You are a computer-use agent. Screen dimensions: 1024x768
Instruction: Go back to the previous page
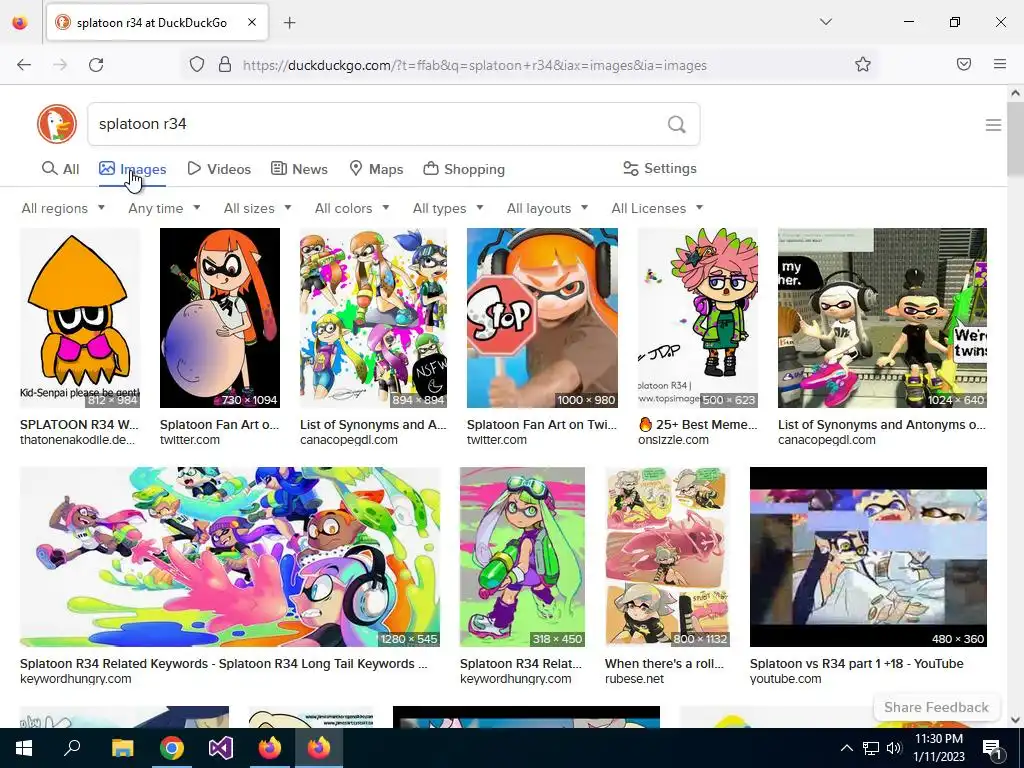24,65
